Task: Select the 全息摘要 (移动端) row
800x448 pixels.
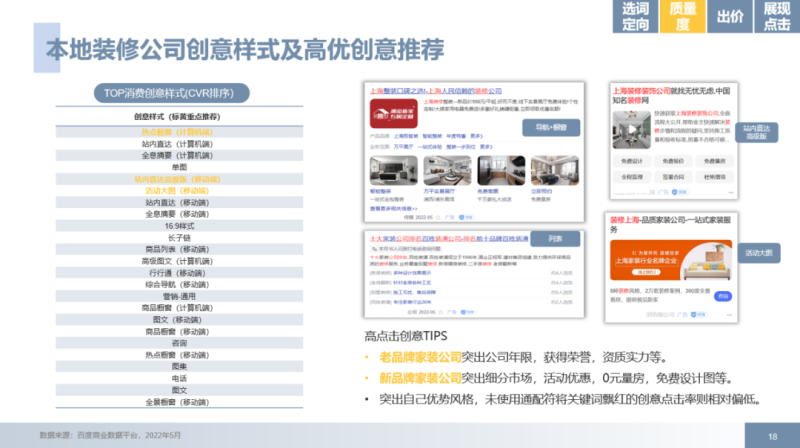Action: tap(179, 214)
